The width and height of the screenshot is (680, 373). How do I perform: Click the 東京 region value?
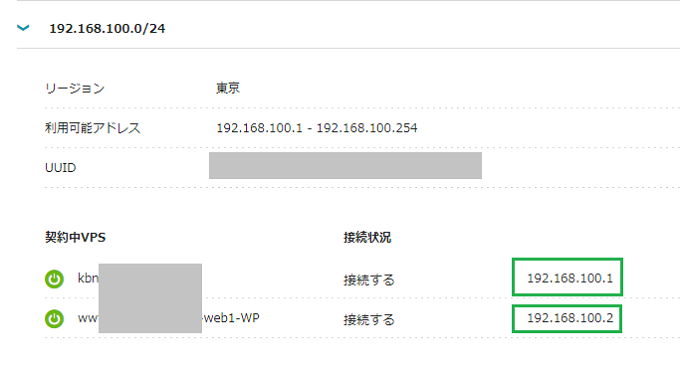(x=228, y=88)
